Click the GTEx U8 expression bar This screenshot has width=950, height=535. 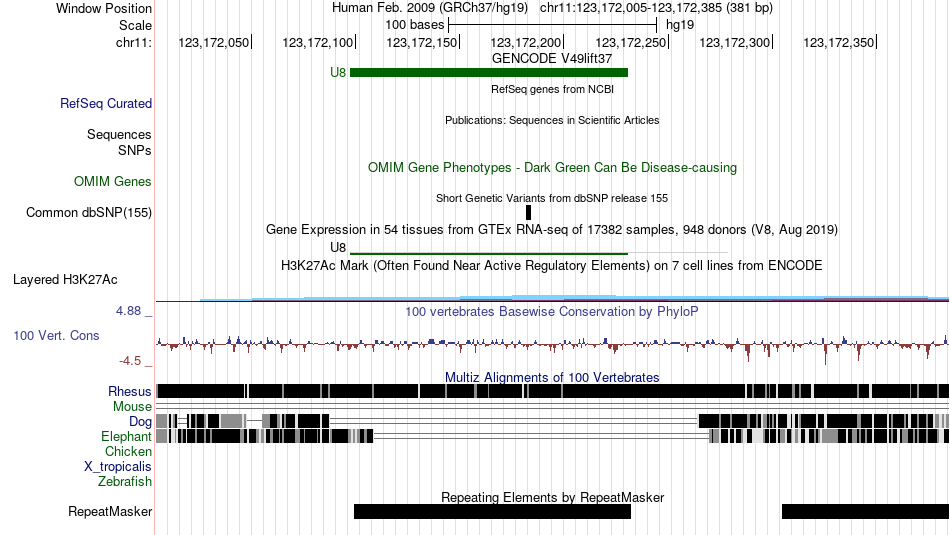tap(489, 253)
